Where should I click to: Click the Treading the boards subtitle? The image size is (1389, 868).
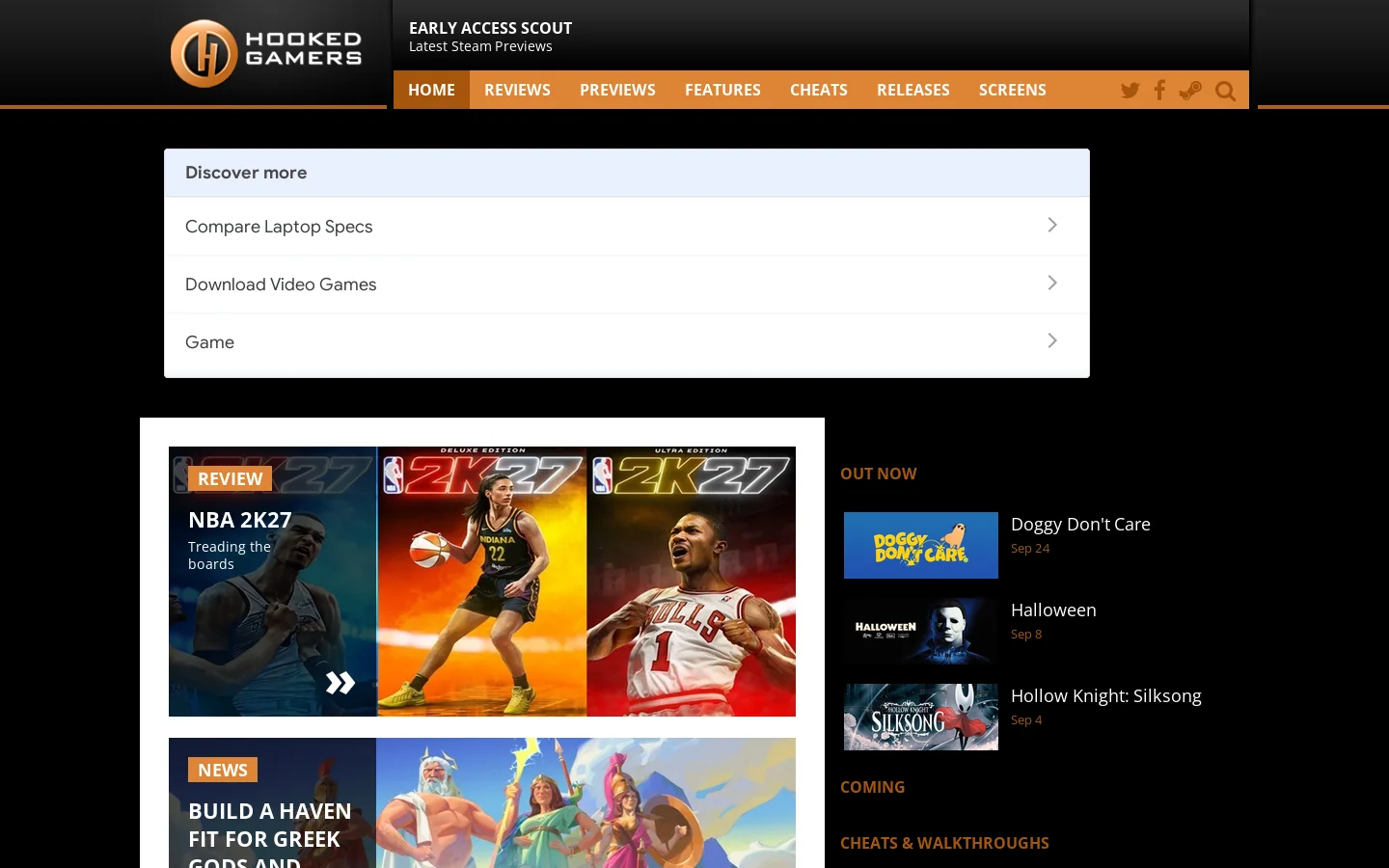tap(230, 556)
